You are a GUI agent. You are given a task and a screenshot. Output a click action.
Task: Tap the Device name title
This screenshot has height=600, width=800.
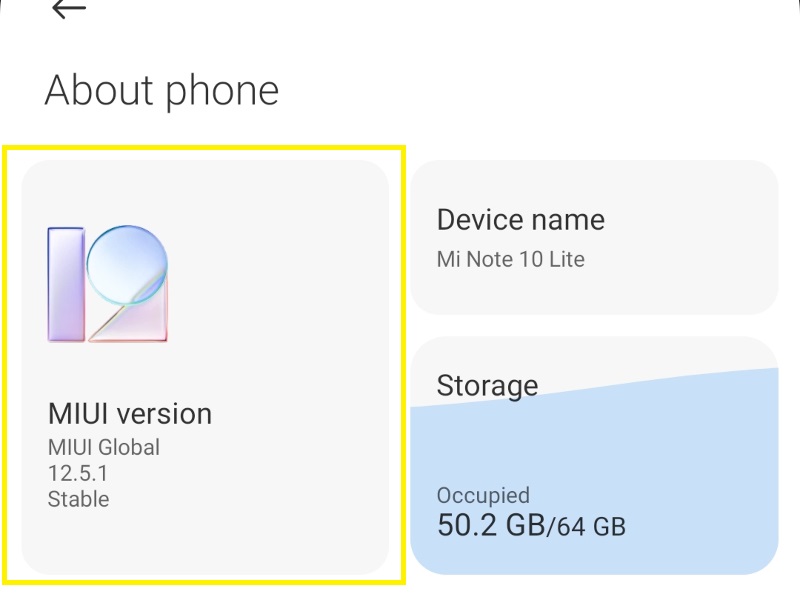pyautogui.click(x=520, y=220)
